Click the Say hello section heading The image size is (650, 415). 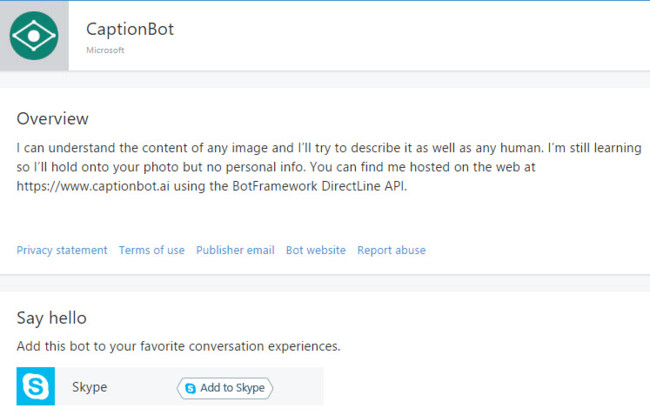click(x=51, y=318)
